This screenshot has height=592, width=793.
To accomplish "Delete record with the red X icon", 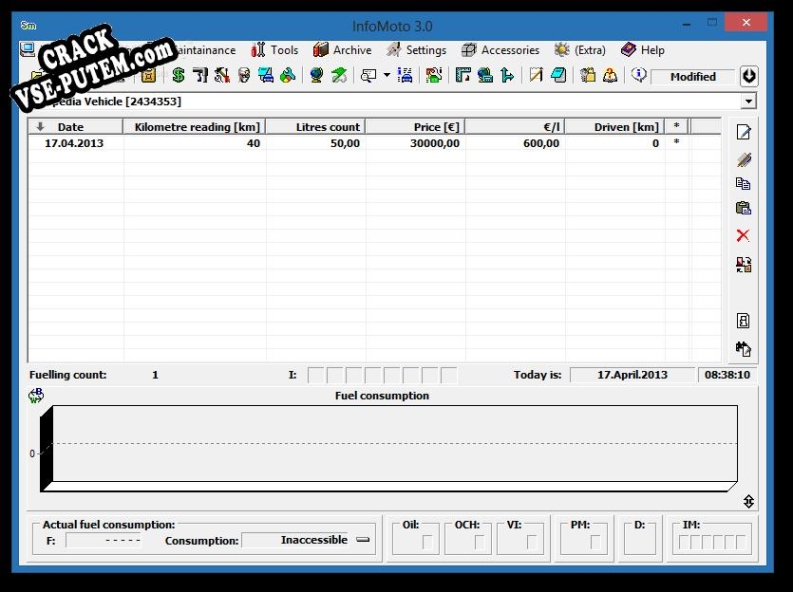I will [743, 235].
